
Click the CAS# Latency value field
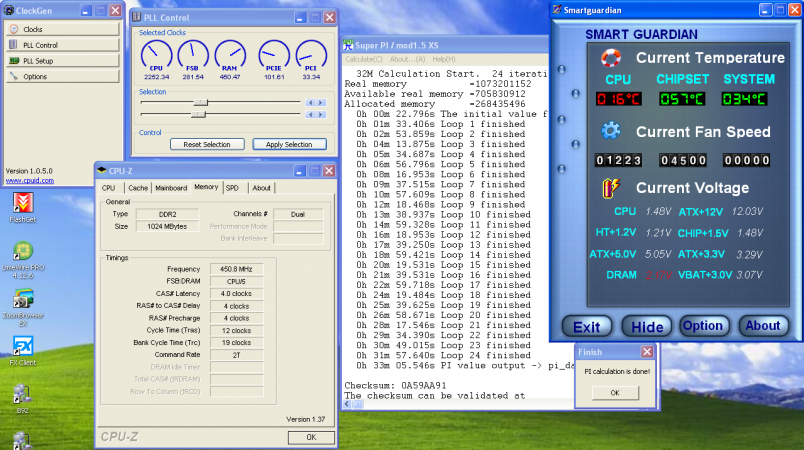point(236,294)
